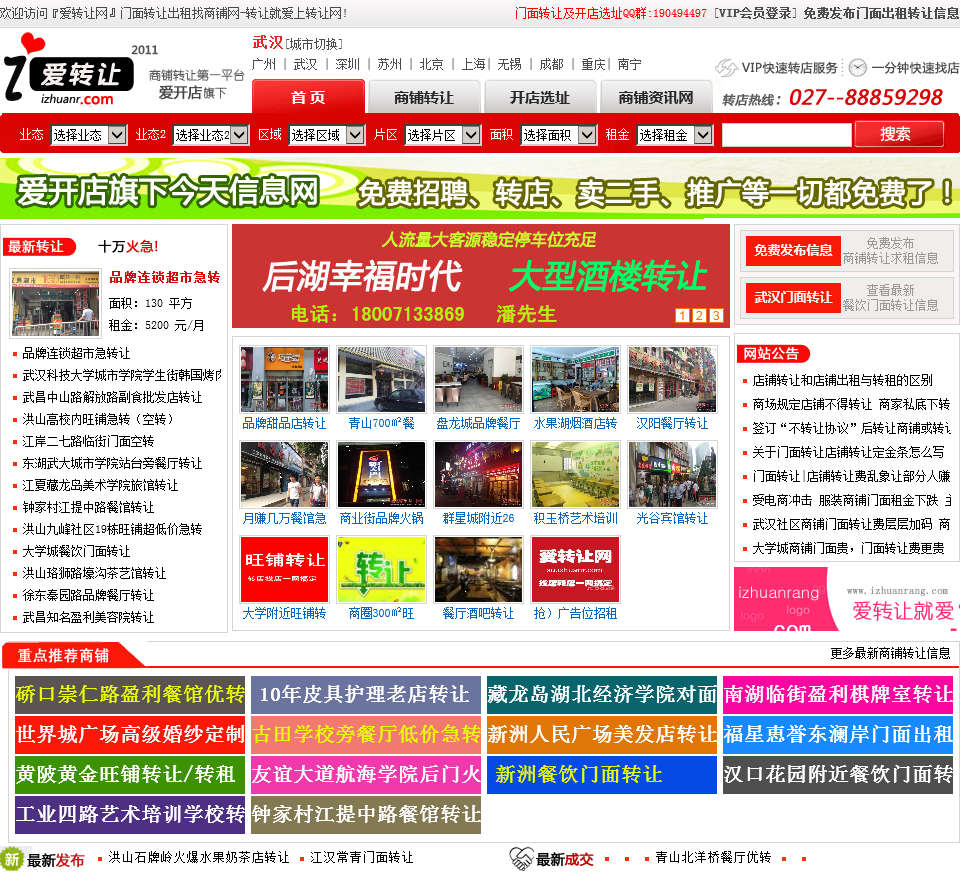
Task: Click 更多最新商铺转让信息 link
Action: coord(890,653)
